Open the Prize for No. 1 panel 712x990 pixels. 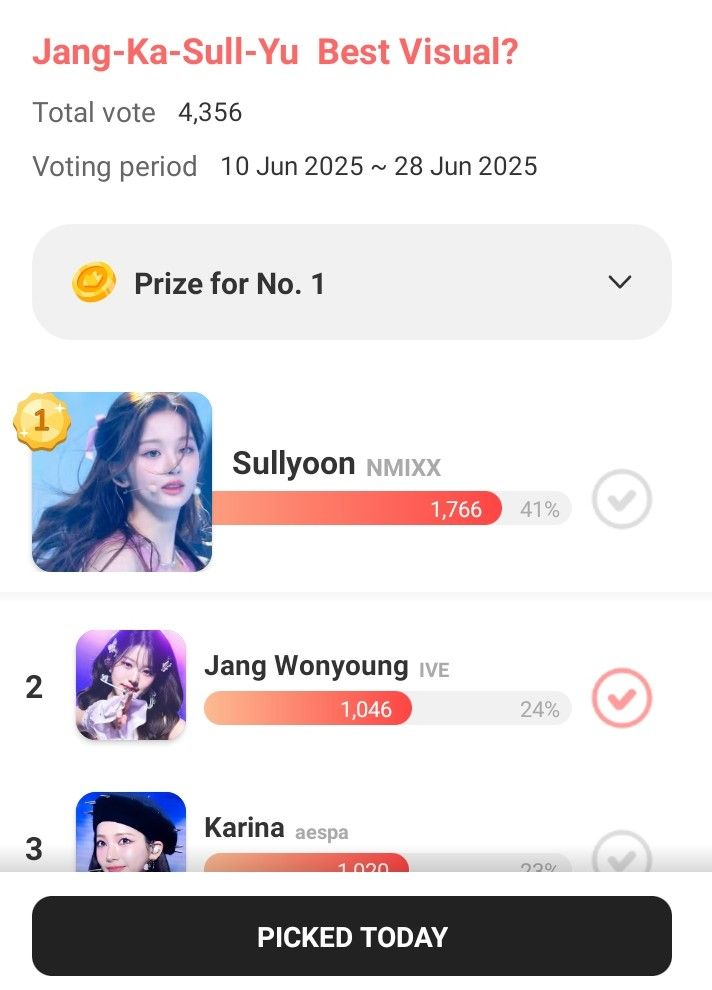(352, 282)
